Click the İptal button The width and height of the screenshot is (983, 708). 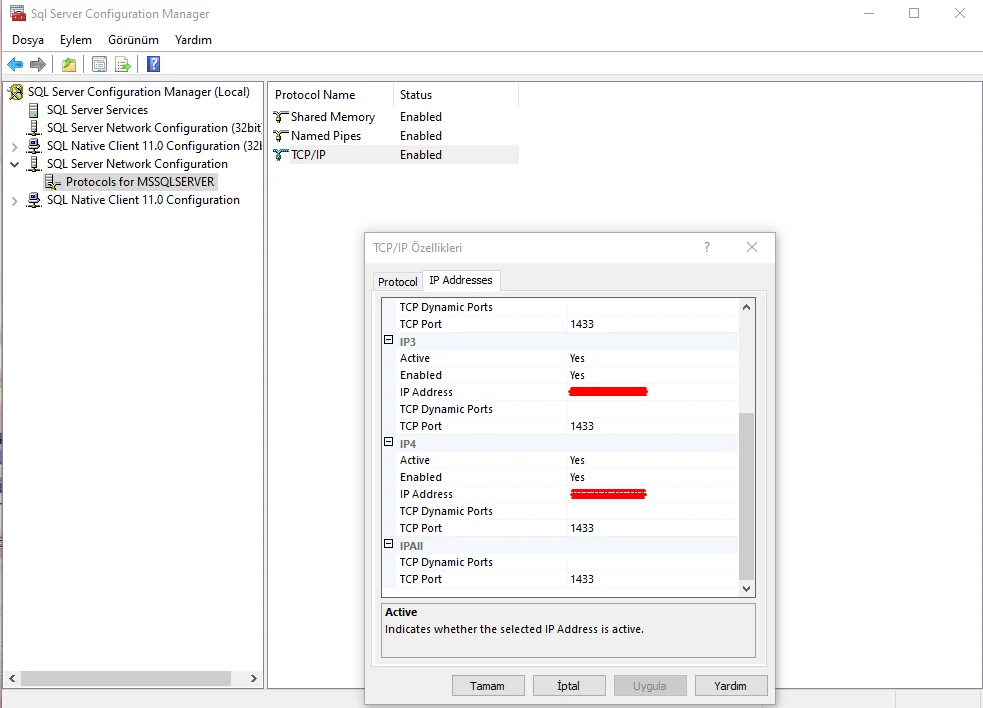(x=569, y=685)
